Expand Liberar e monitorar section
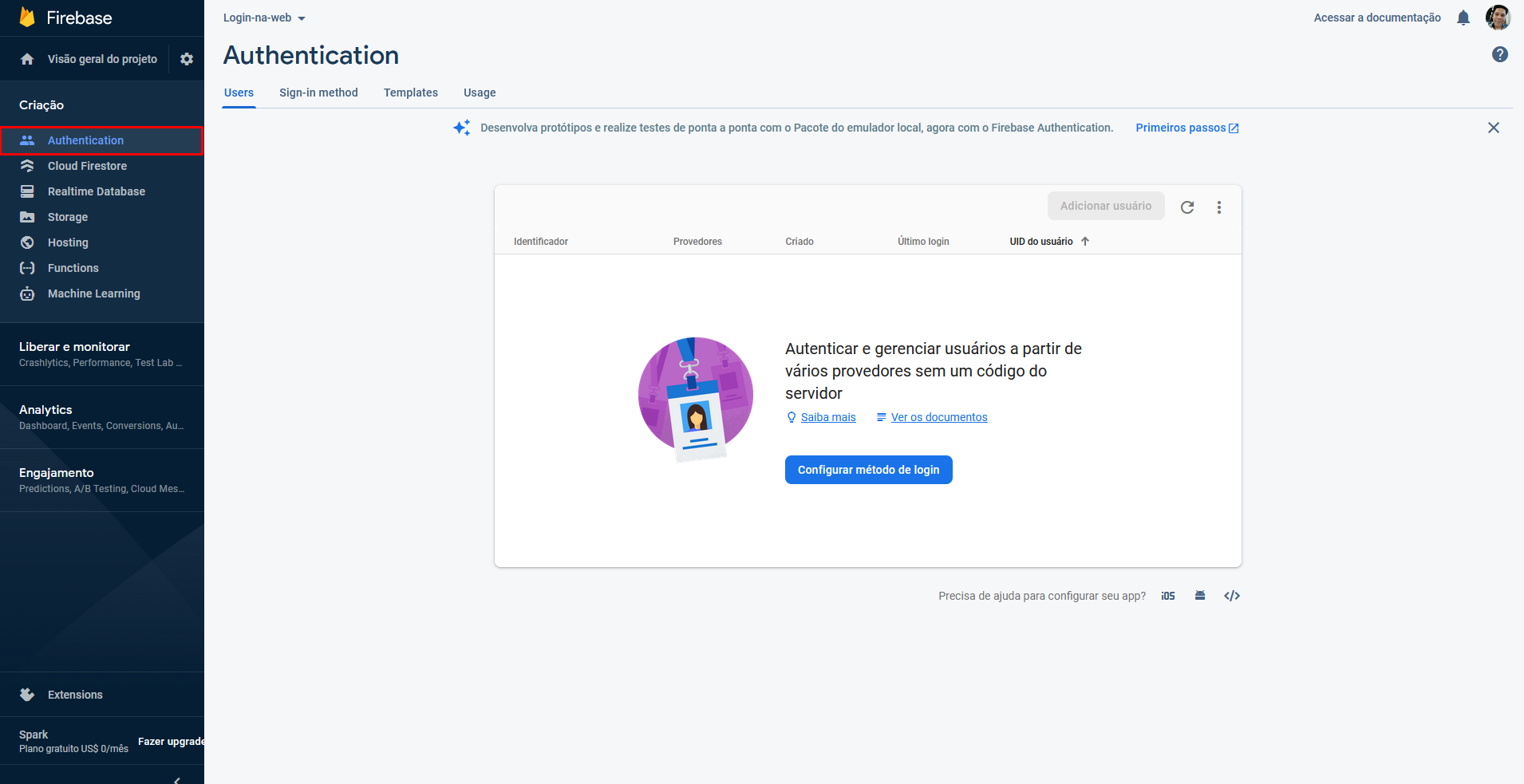 click(102, 354)
